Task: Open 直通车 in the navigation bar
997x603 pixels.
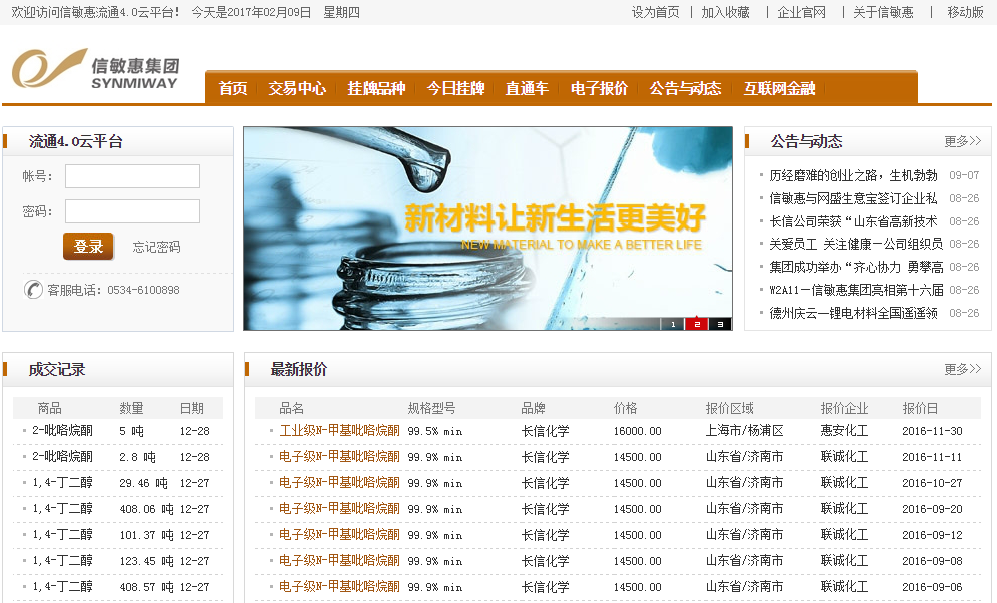Action: pyautogui.click(x=527, y=88)
